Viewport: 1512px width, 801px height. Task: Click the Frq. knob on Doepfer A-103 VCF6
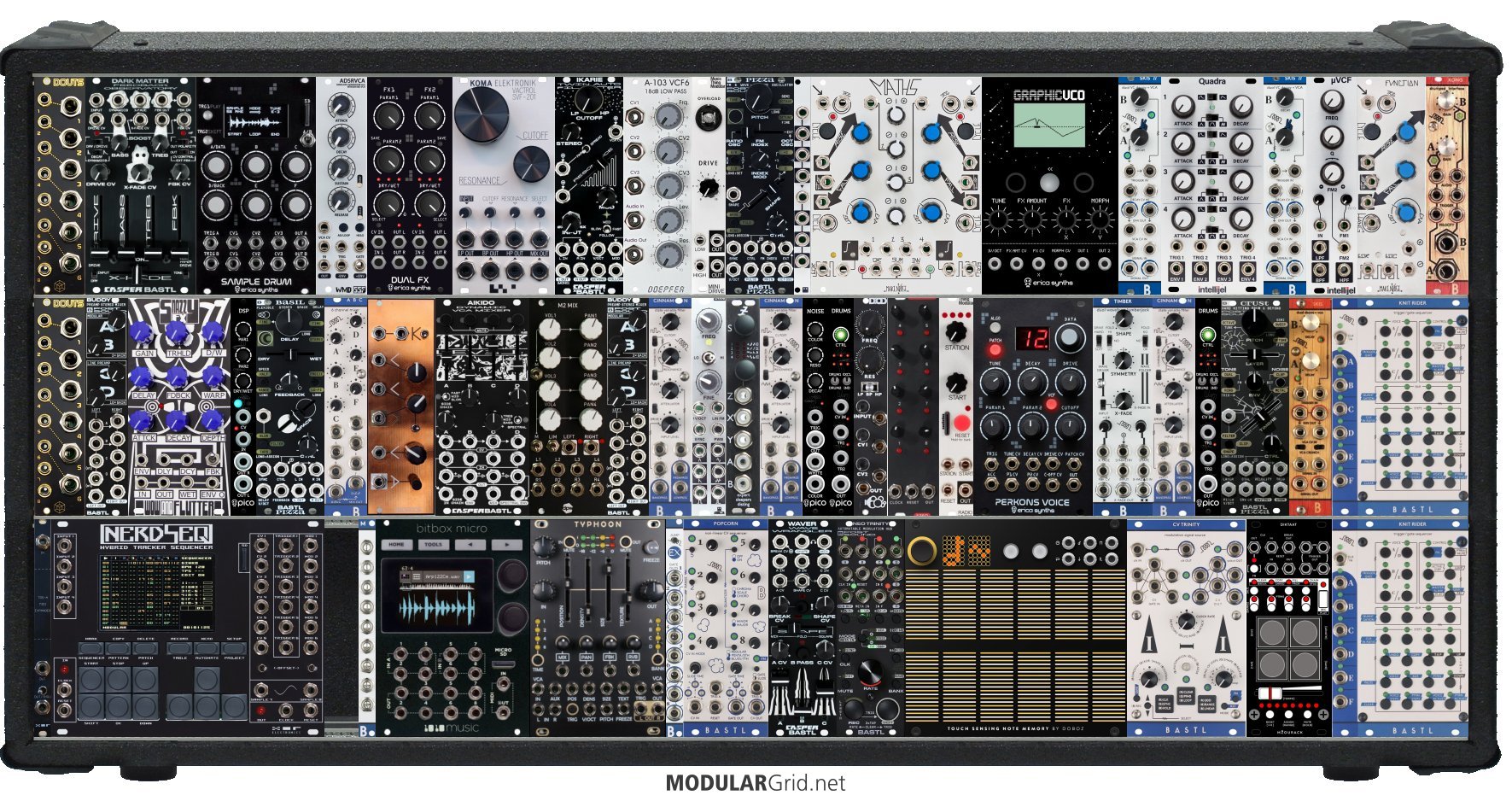pyautogui.click(x=668, y=117)
